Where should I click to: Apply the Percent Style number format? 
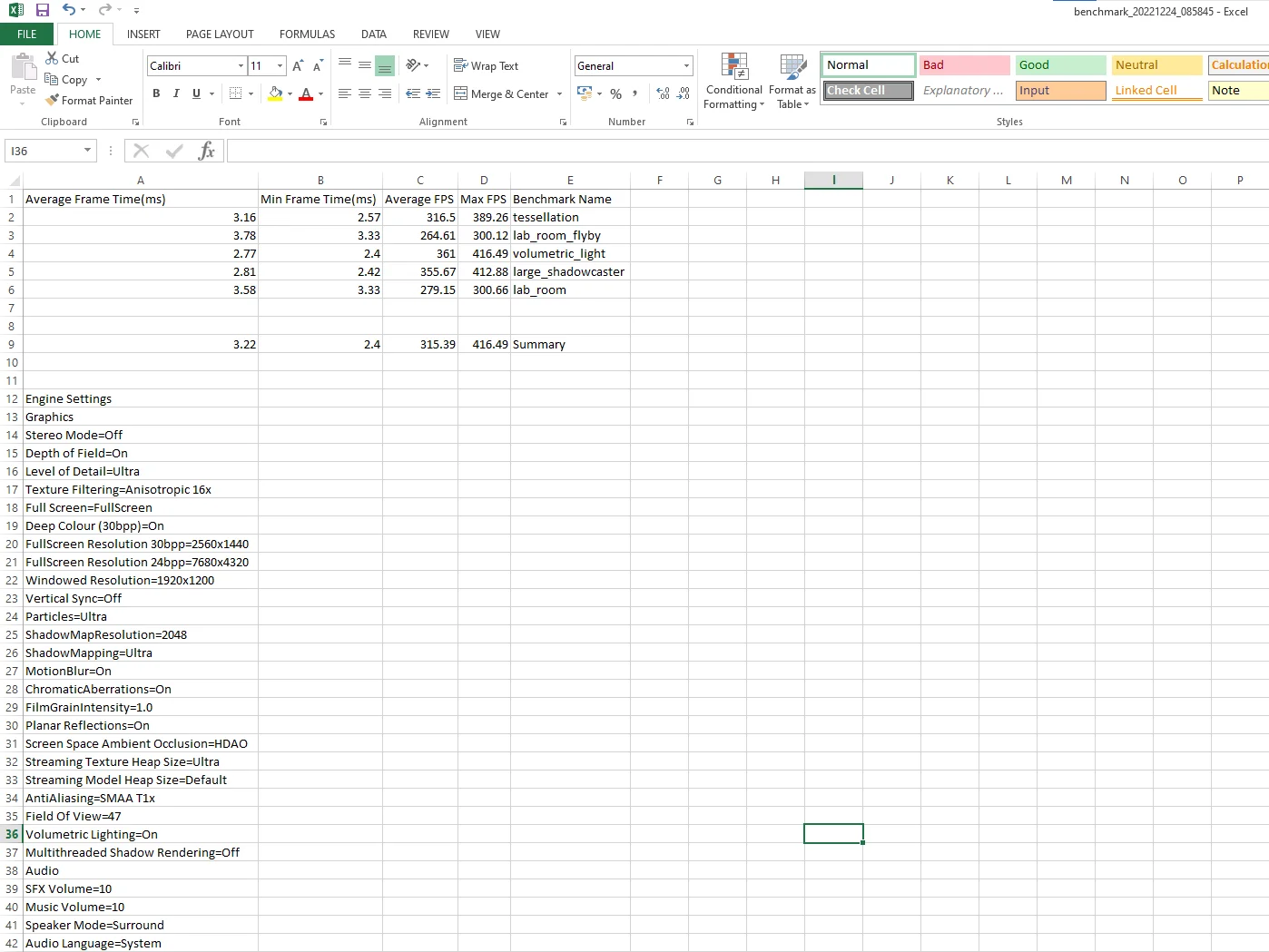616,93
